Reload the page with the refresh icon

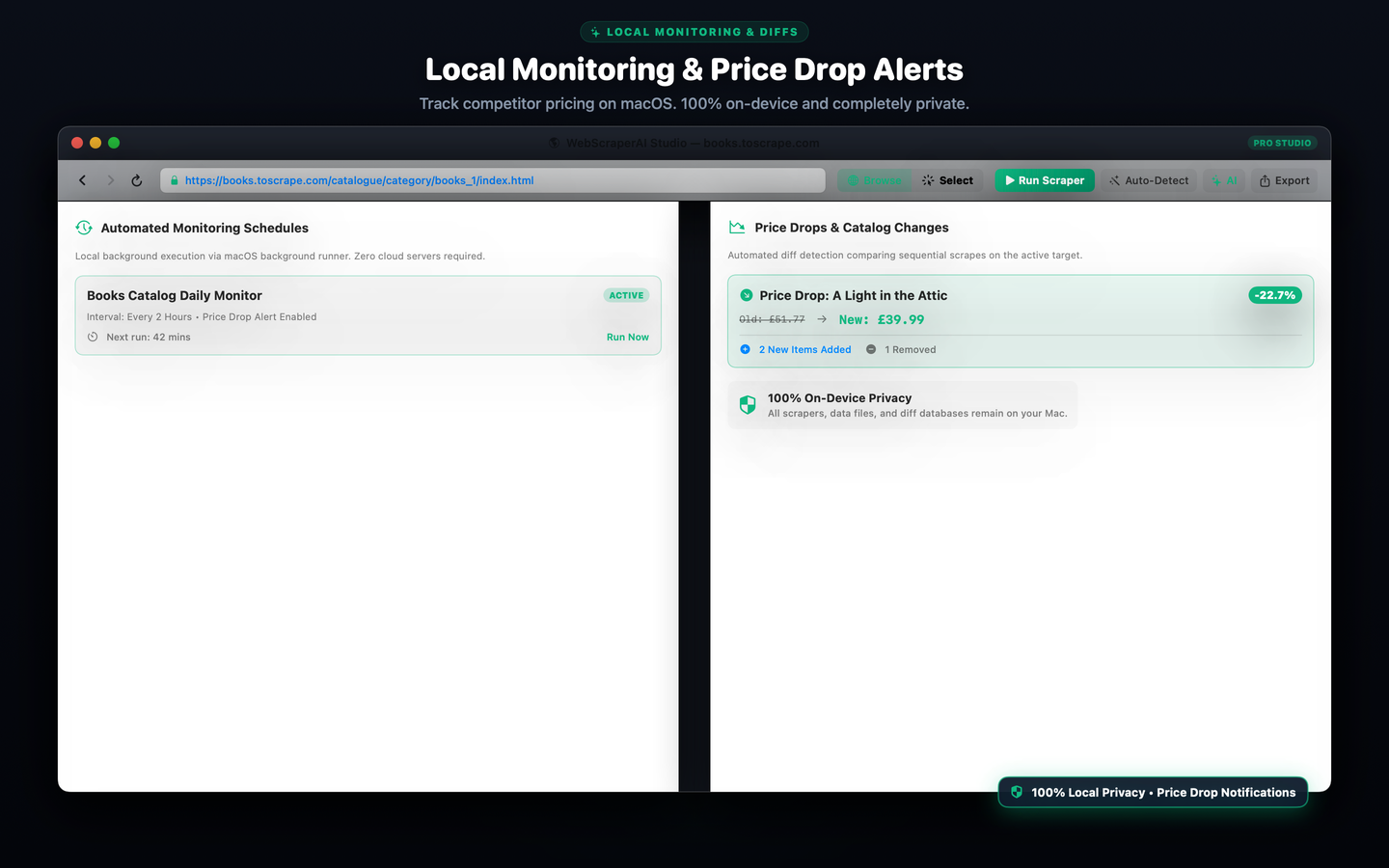pos(137,180)
